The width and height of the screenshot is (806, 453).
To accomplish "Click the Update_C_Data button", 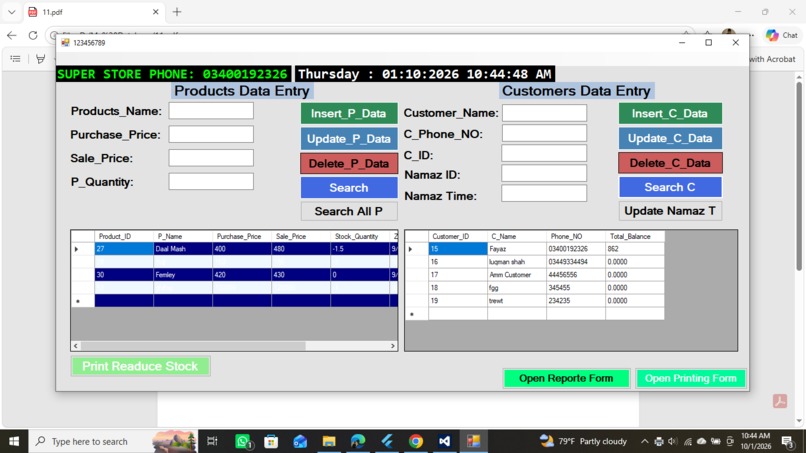I will tap(670, 138).
